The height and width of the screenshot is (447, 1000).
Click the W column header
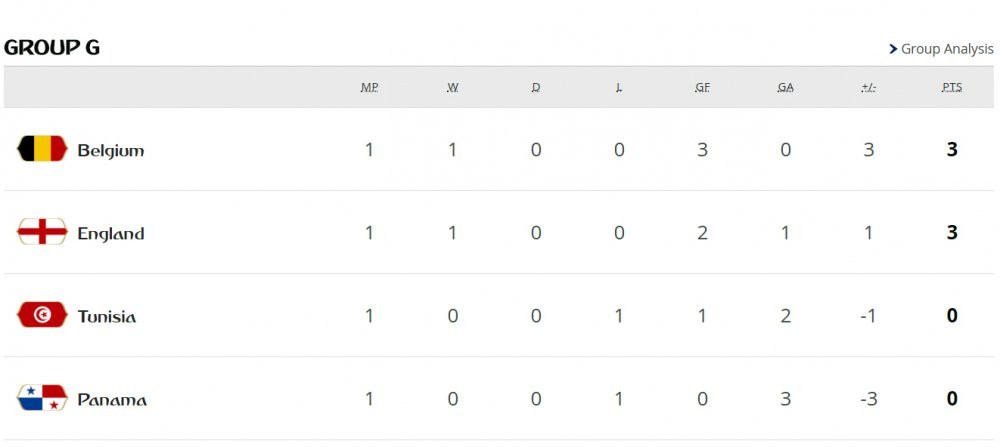453,87
